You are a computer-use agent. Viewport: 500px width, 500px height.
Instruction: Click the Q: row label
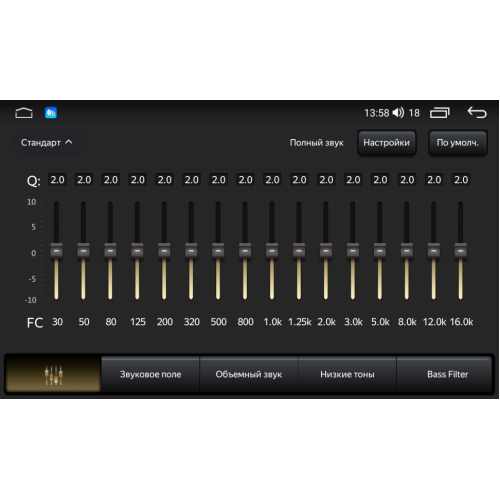click(x=34, y=181)
